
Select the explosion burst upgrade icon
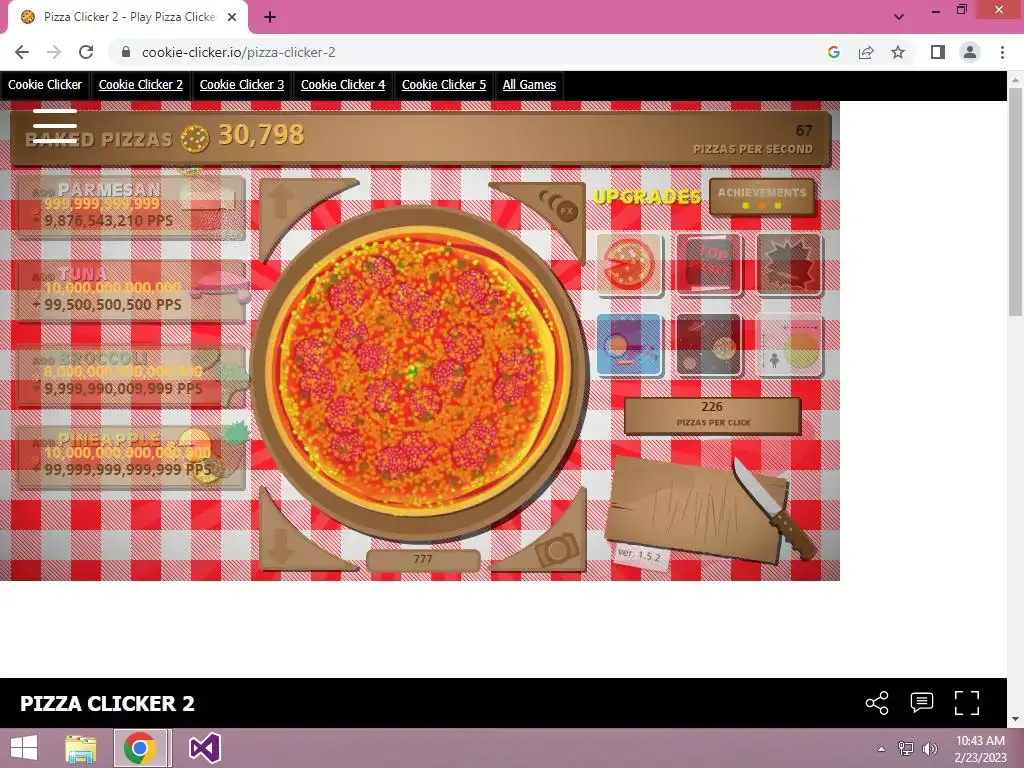[x=789, y=264]
